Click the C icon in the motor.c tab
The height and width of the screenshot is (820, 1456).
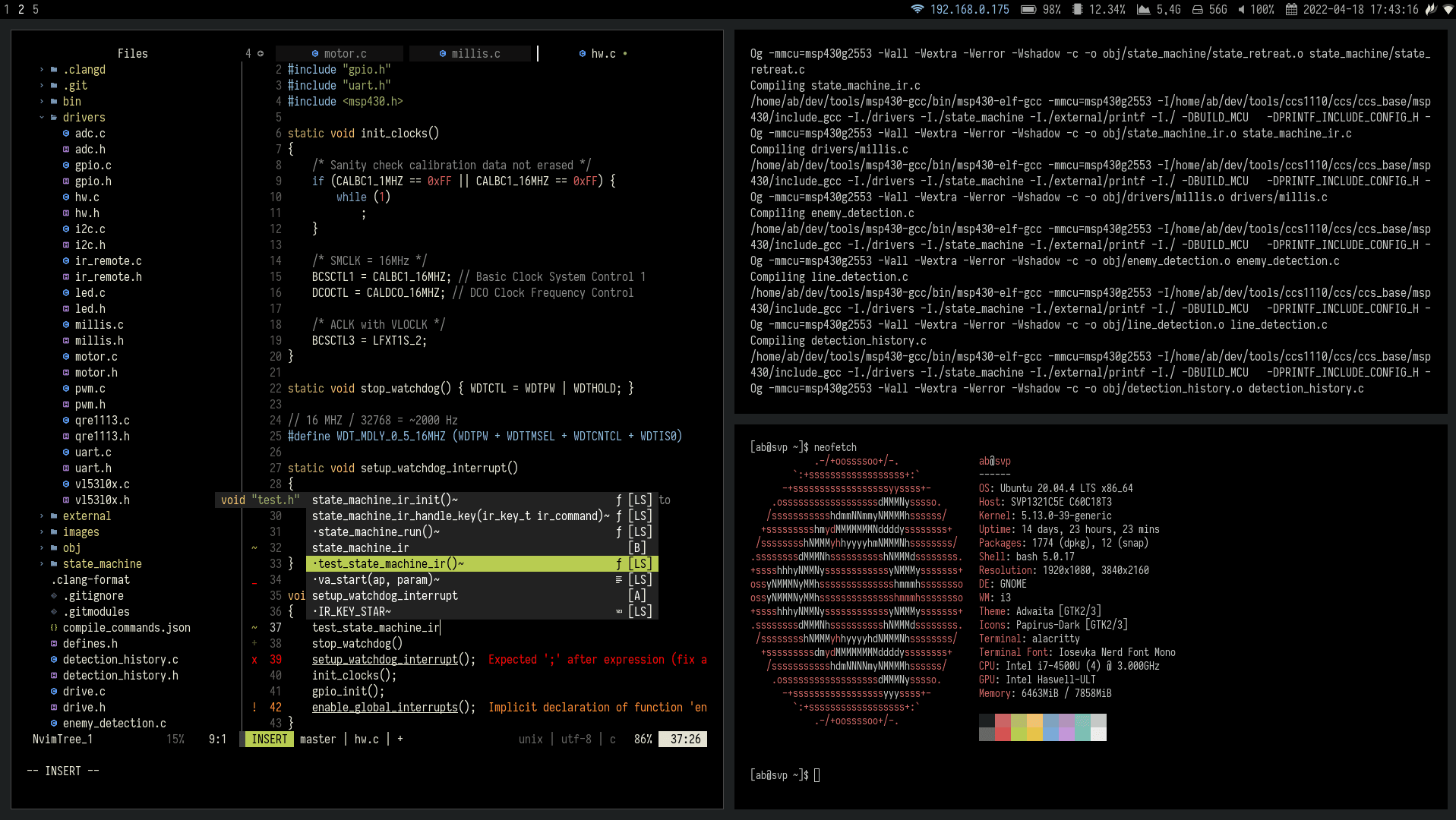click(315, 53)
